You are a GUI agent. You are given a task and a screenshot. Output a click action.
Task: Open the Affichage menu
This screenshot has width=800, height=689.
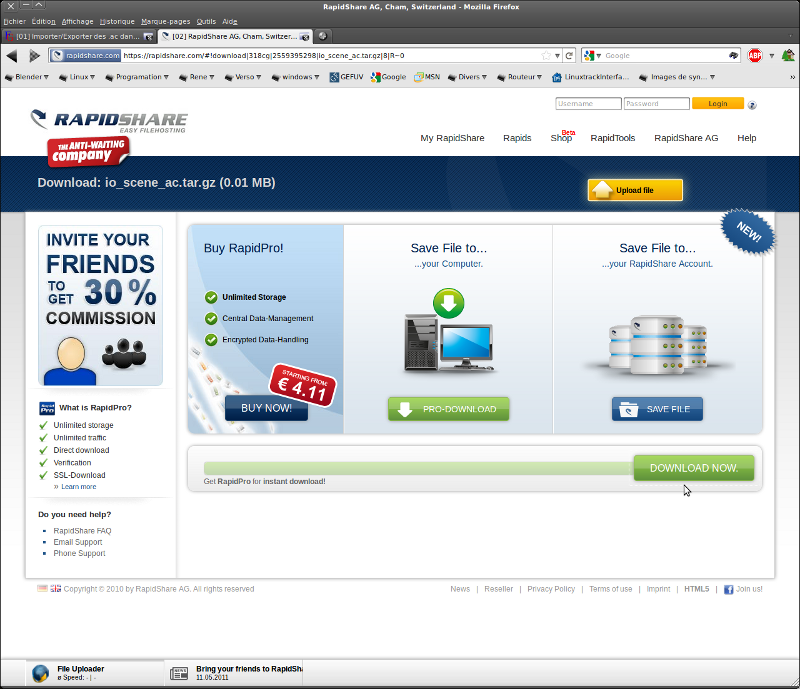pos(78,21)
